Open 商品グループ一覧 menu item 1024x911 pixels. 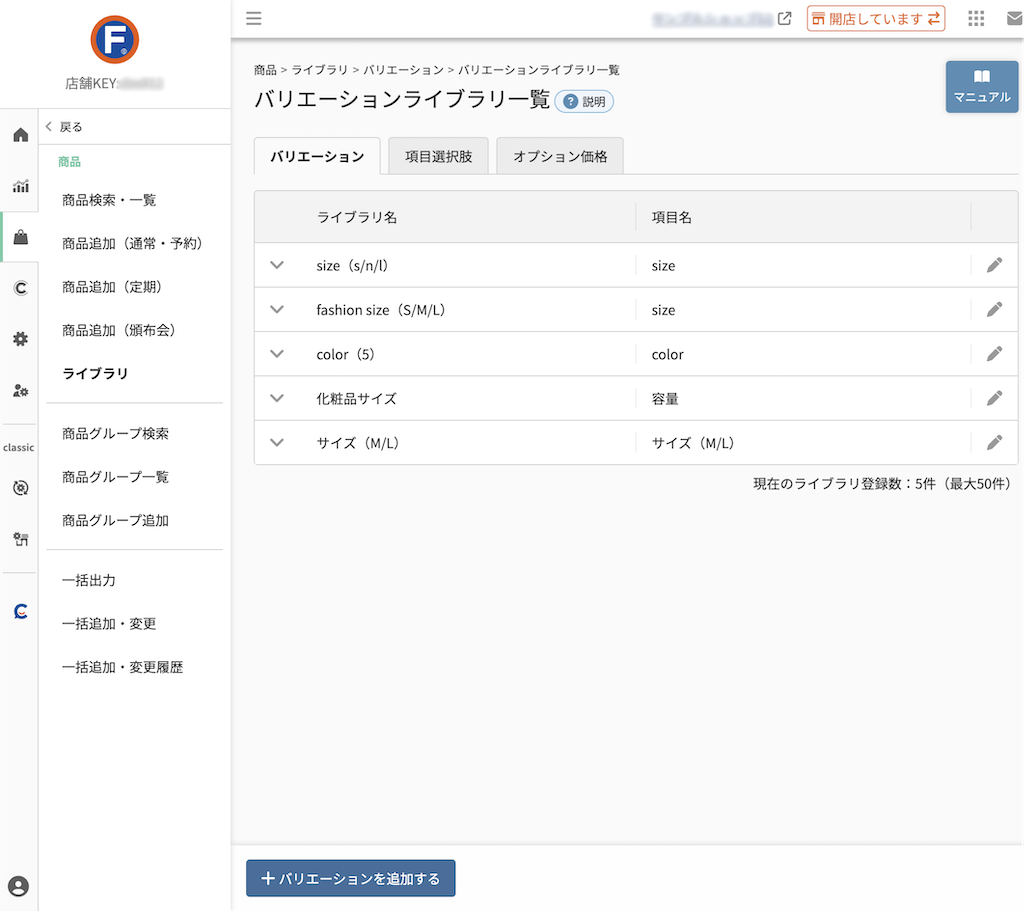pos(116,477)
